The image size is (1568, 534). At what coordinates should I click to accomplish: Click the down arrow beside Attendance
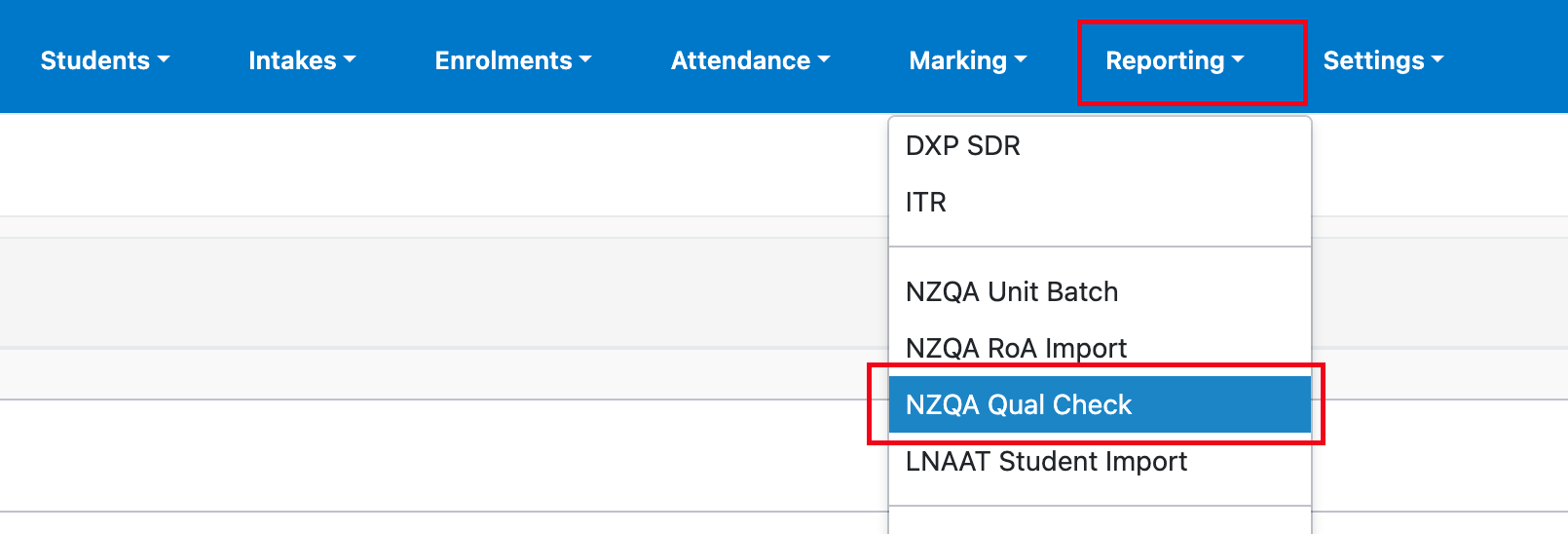coord(824,59)
